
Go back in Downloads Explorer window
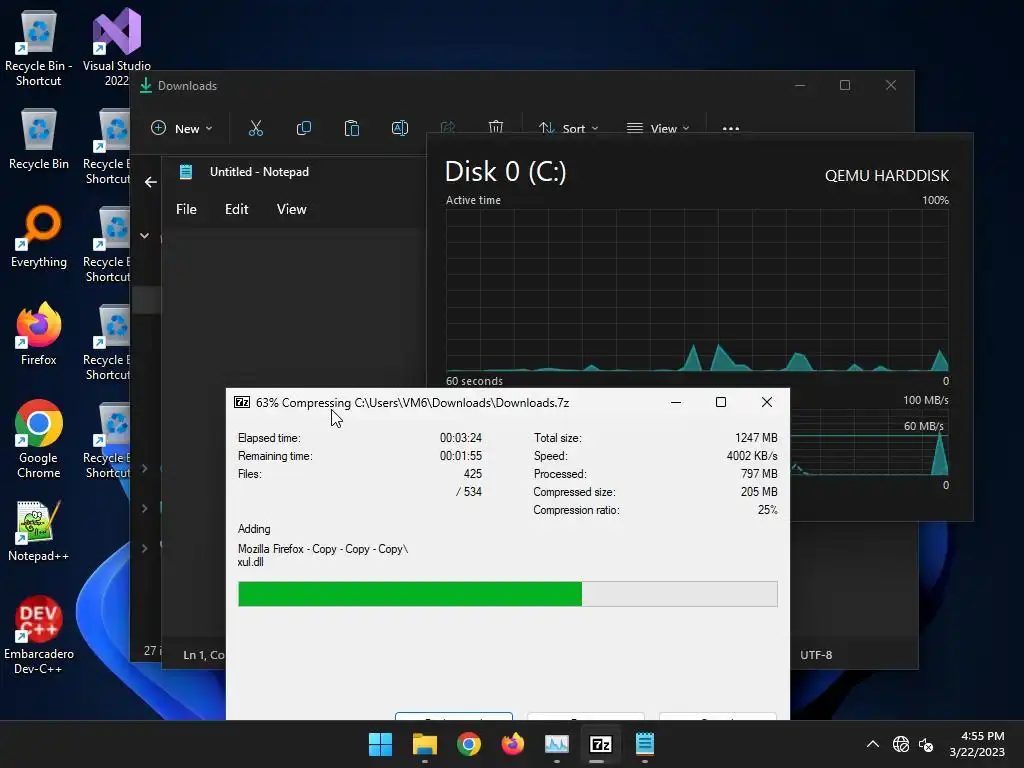click(x=151, y=182)
